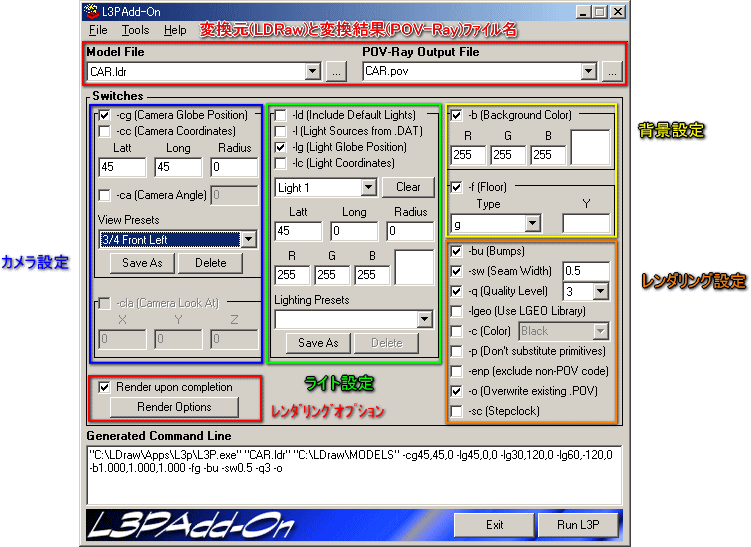Close the L3PAdd-On window
This screenshot has width=751, height=547.
point(618,11)
